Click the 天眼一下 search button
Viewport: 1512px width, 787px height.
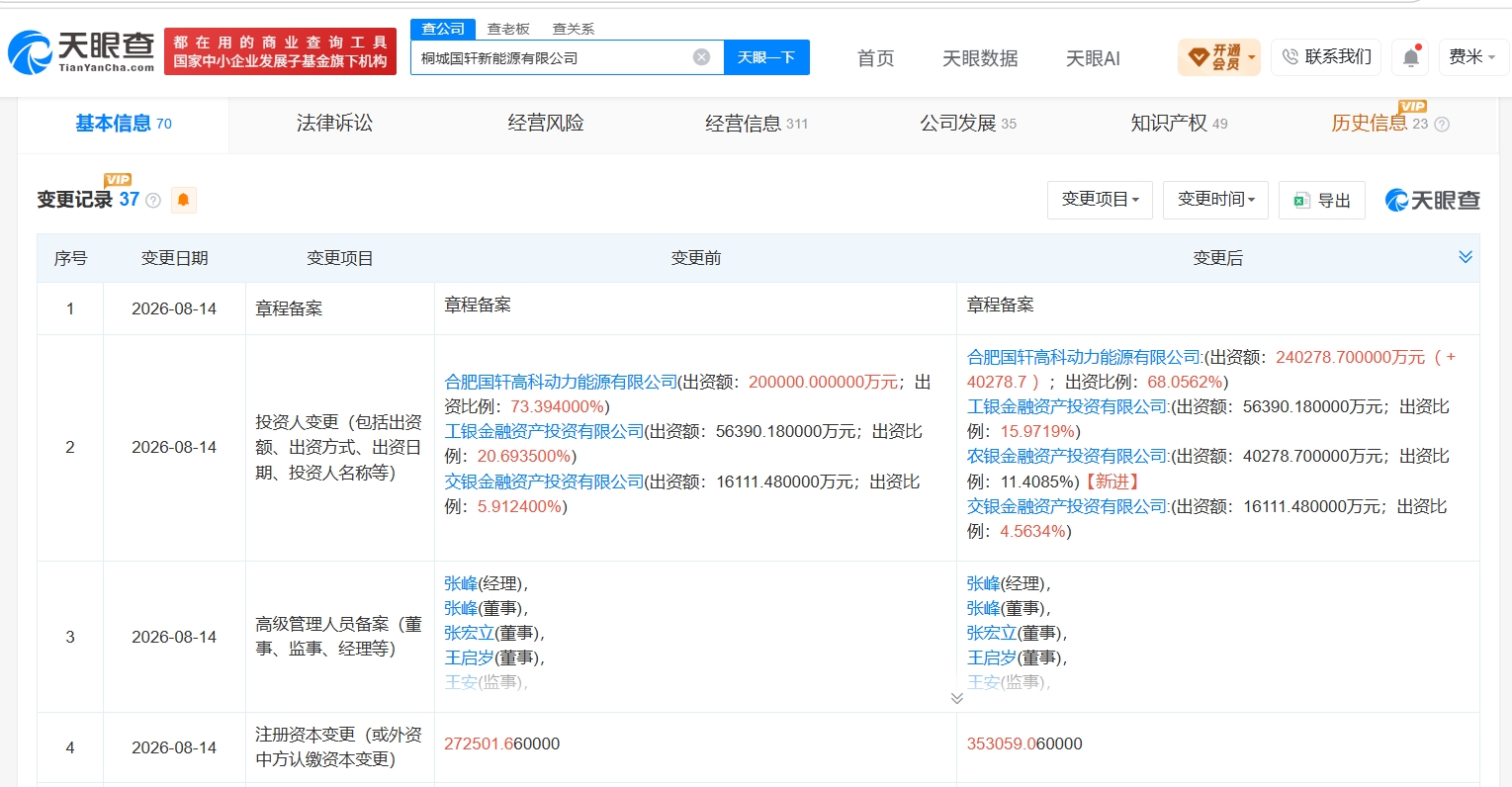point(766,57)
